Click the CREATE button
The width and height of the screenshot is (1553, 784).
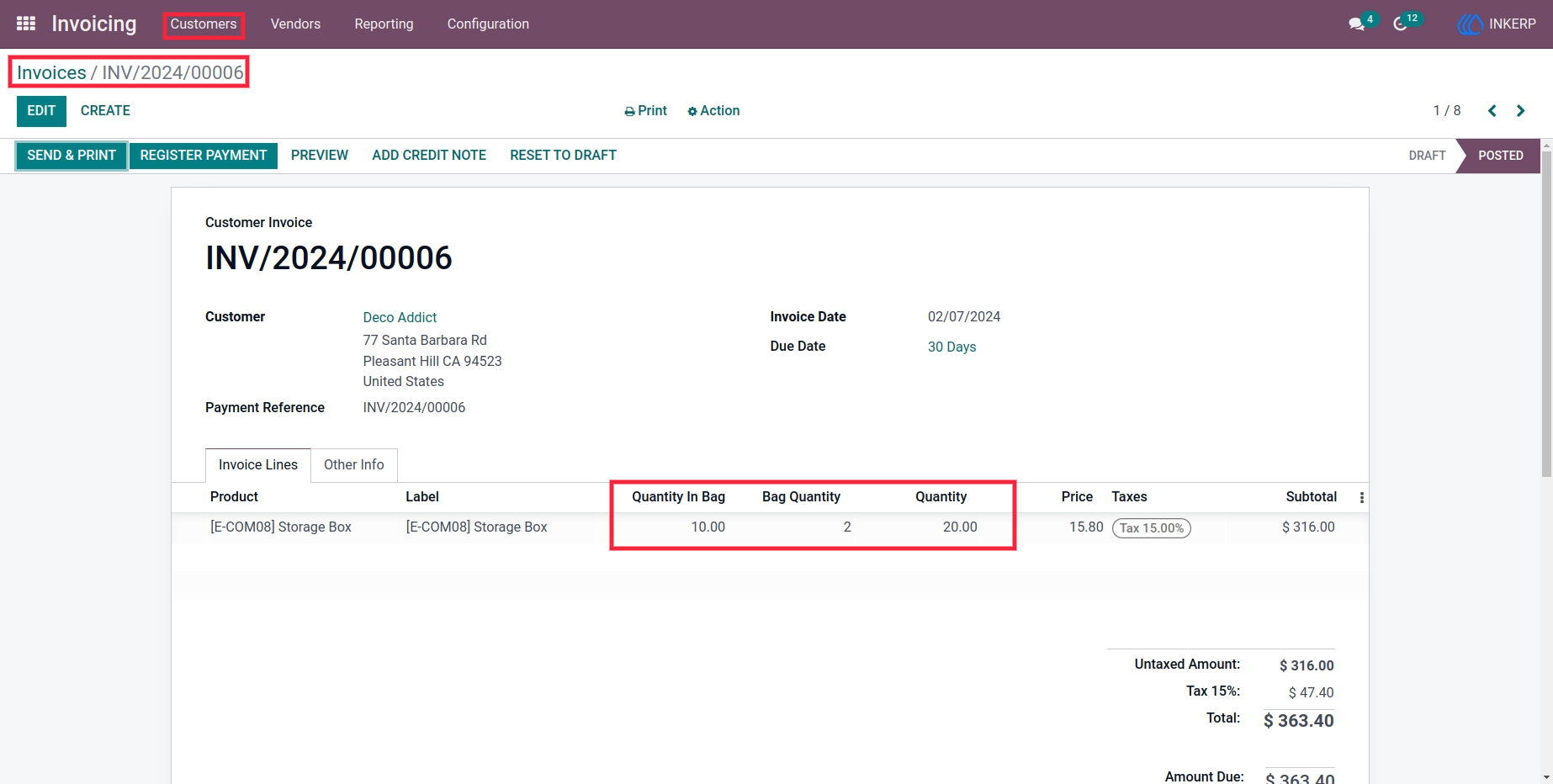point(105,111)
